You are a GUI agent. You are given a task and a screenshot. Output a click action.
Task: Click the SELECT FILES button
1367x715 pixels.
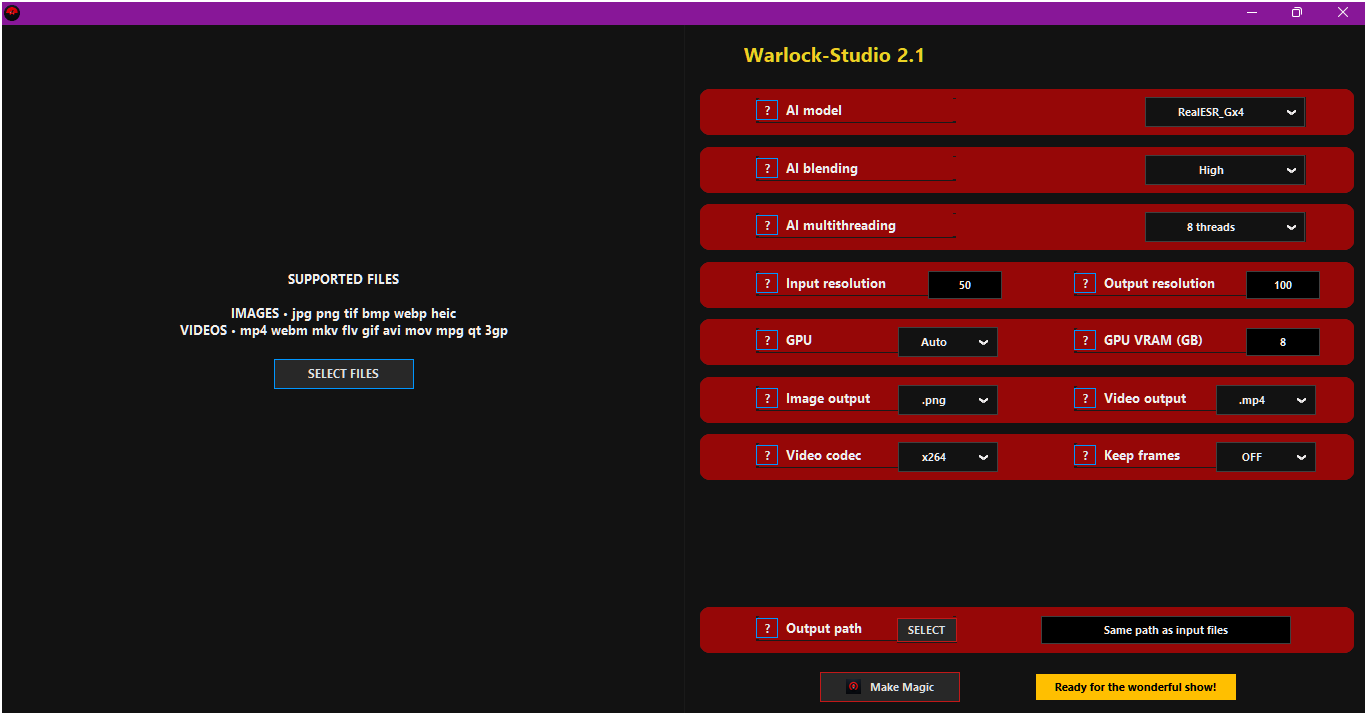coord(343,374)
